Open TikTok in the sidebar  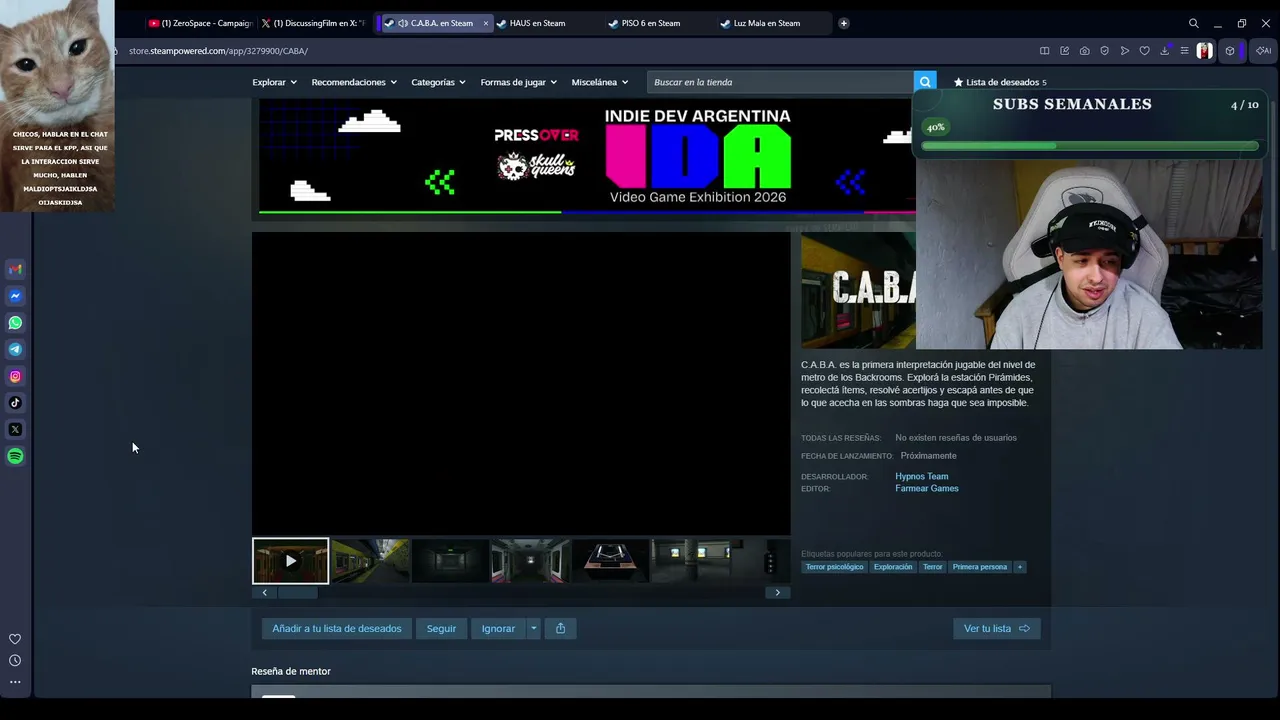(x=15, y=403)
